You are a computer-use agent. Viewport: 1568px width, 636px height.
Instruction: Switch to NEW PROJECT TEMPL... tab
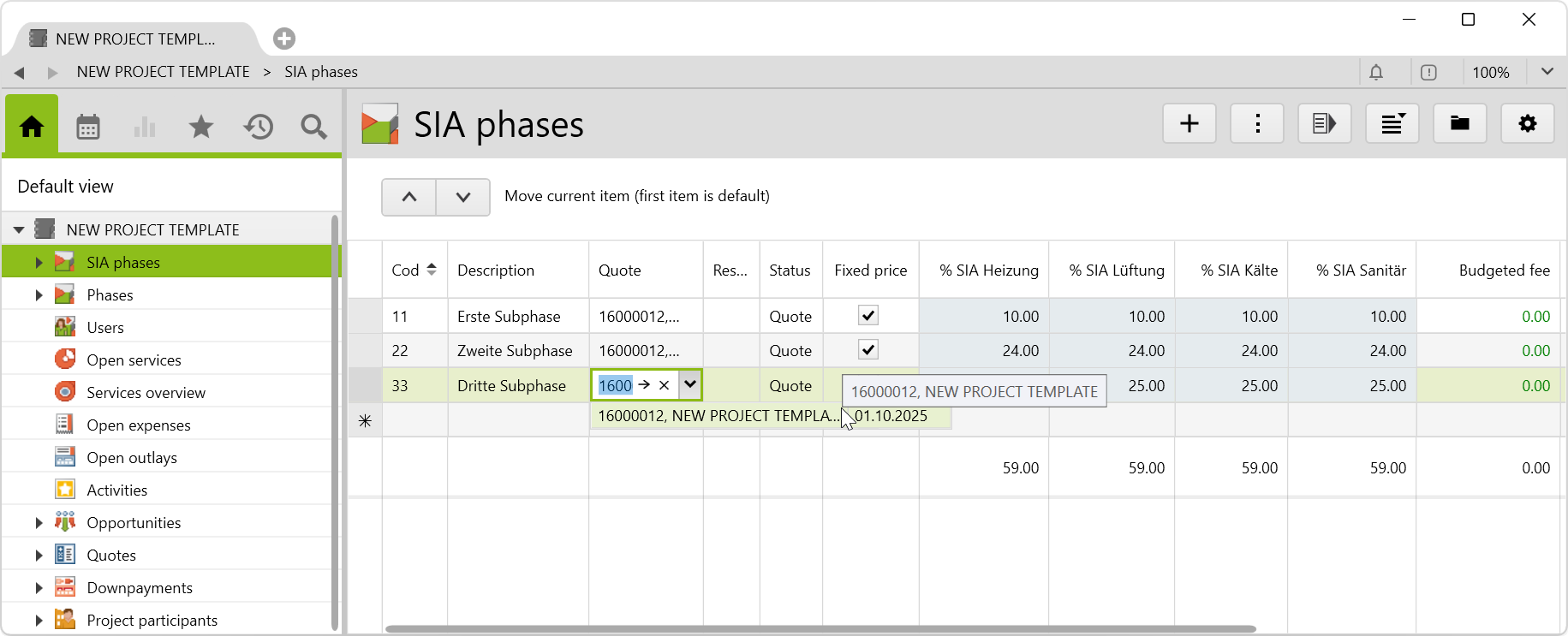click(x=134, y=39)
